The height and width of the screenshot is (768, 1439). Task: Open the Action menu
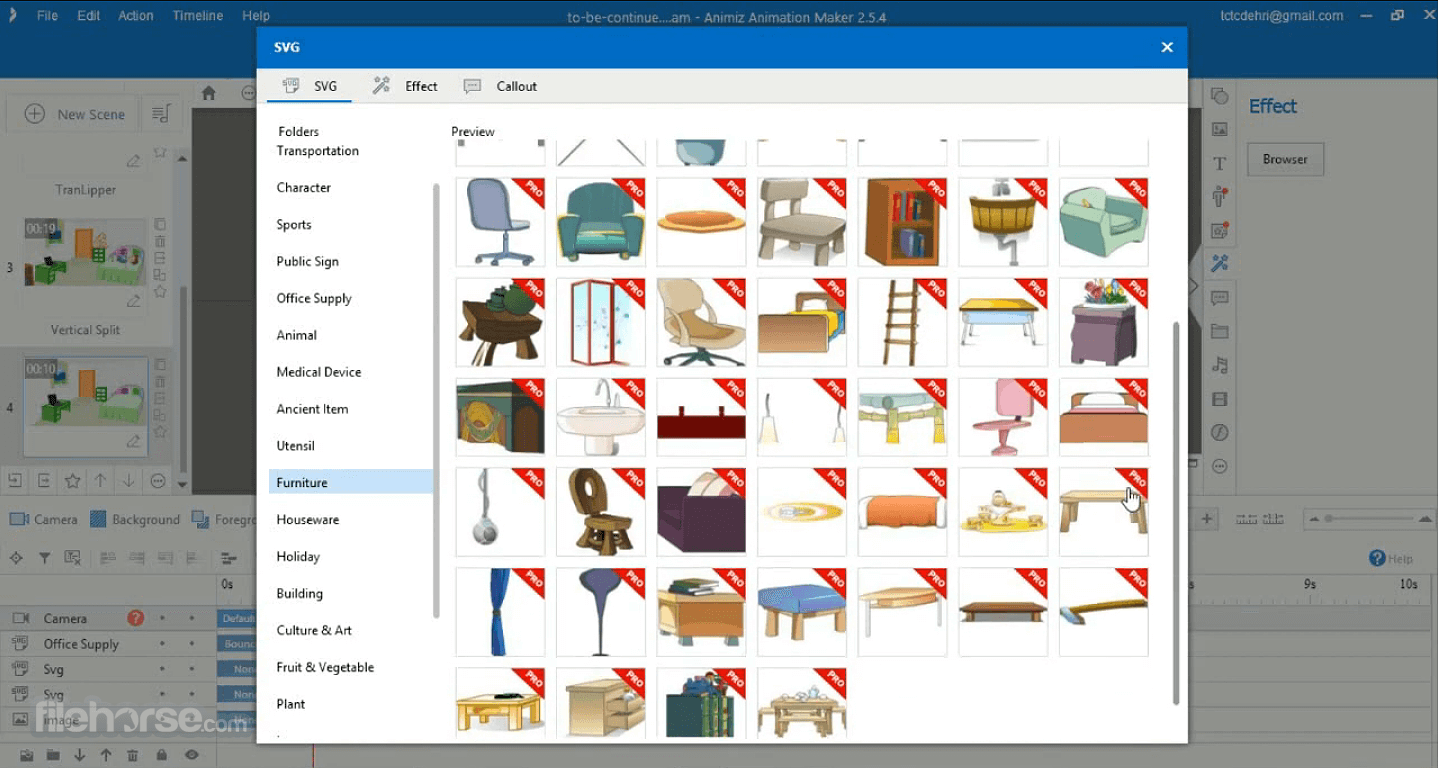pyautogui.click(x=136, y=16)
